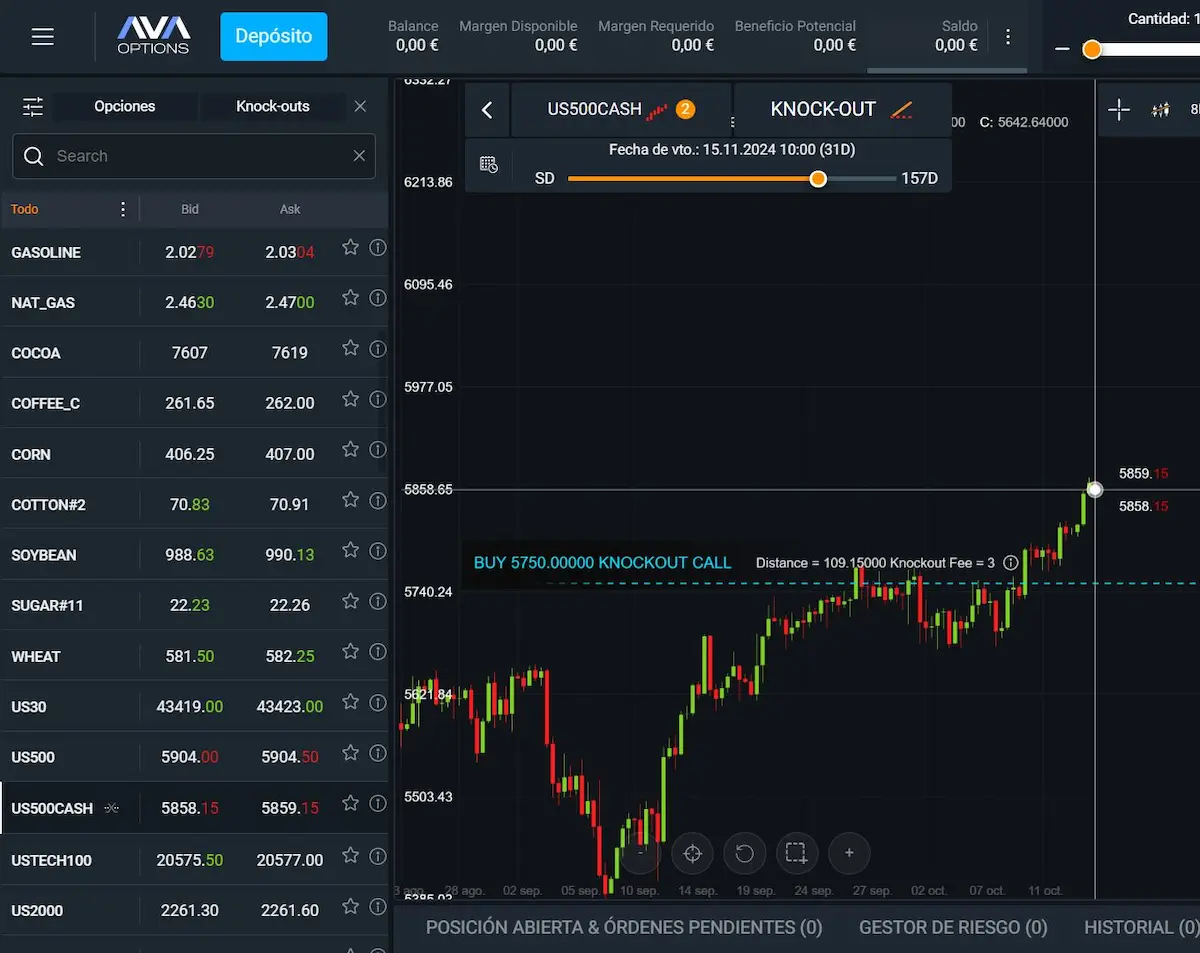Open the hamburger main menu
This screenshot has width=1200, height=953.
click(43, 37)
